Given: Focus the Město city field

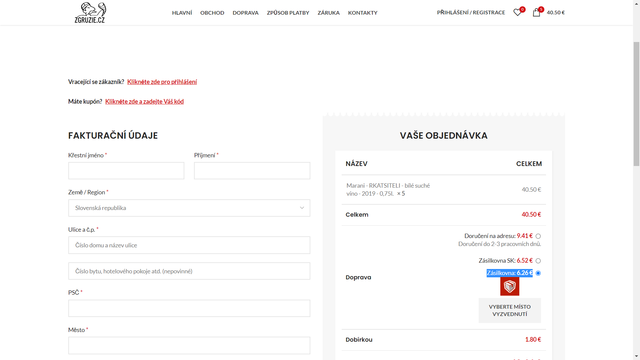Looking at the screenshot, I should tap(189, 345).
